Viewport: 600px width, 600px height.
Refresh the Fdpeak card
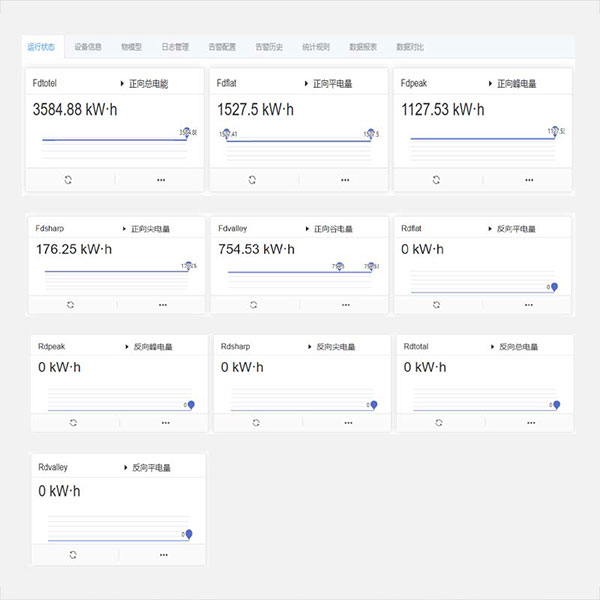(435, 179)
